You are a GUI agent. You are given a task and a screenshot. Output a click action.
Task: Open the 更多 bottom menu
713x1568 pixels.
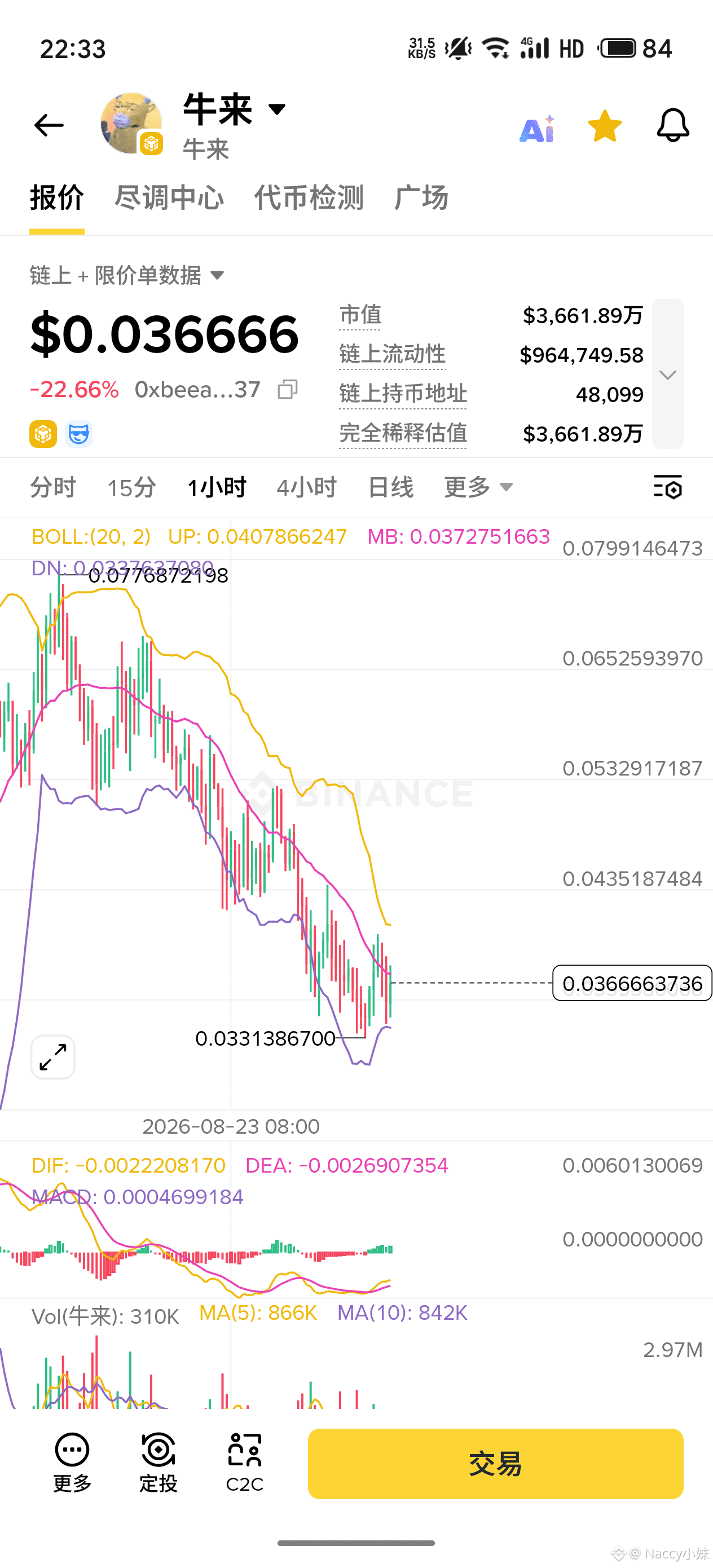pyautogui.click(x=72, y=1463)
